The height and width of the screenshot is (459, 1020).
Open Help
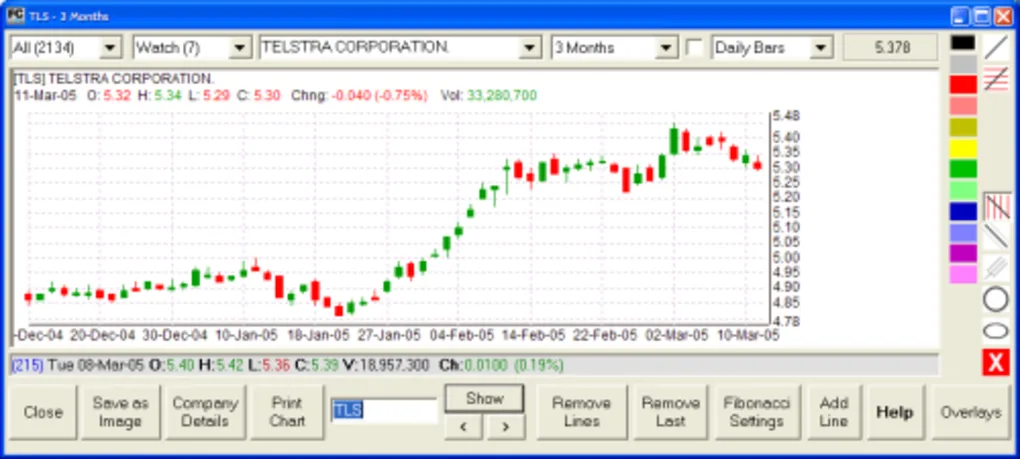[894, 412]
